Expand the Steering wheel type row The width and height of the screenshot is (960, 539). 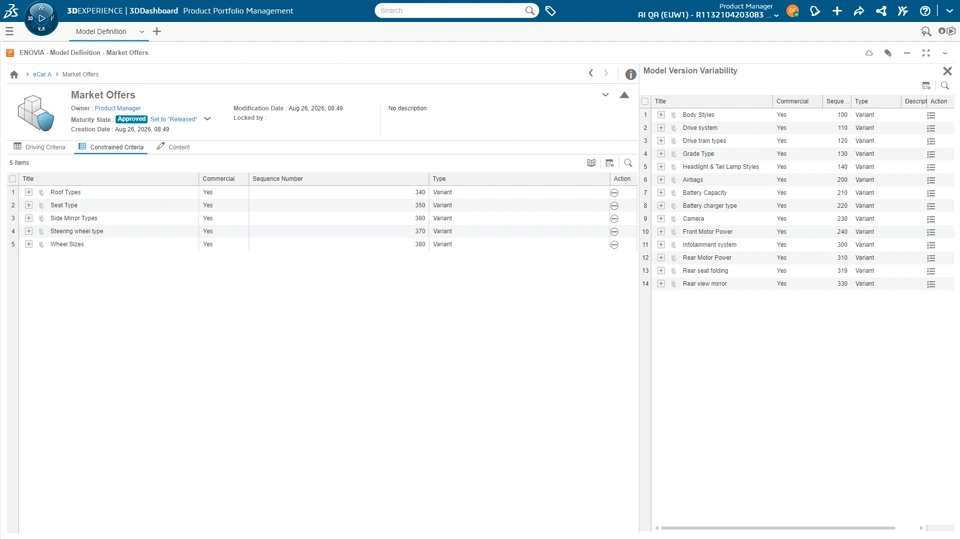29,231
